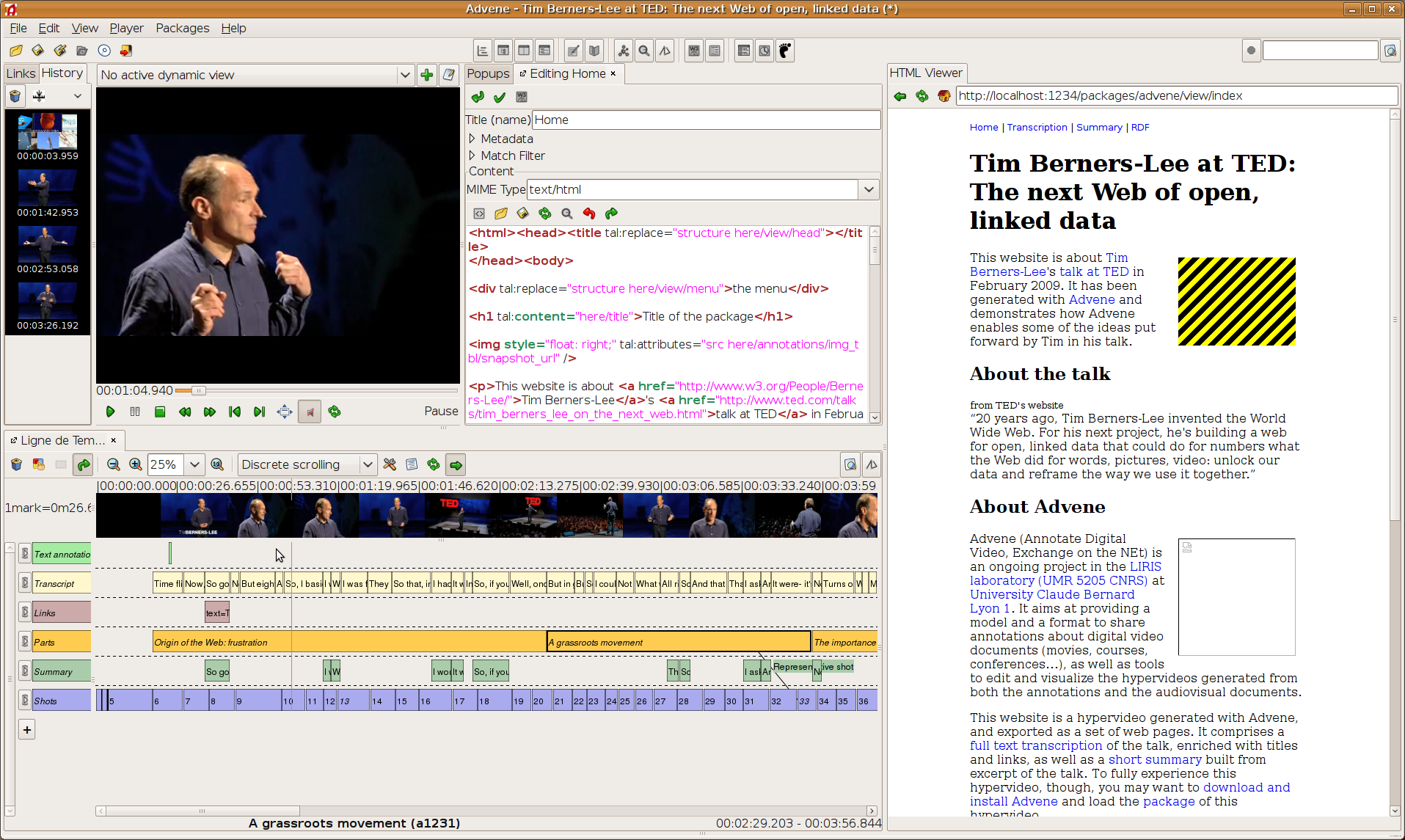Click the green Play button in player
1405x840 pixels.
[110, 412]
